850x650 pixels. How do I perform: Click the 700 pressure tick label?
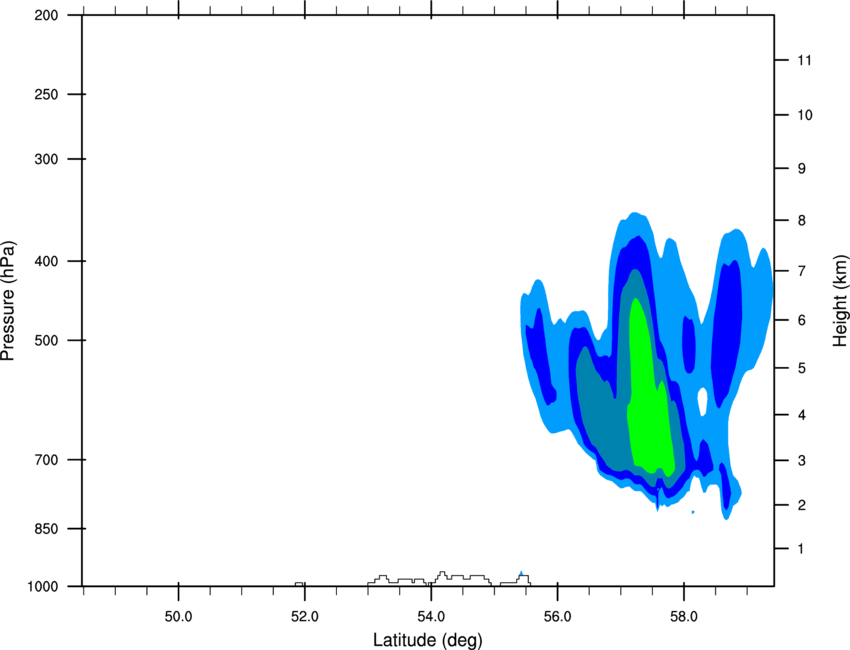tap(46, 460)
